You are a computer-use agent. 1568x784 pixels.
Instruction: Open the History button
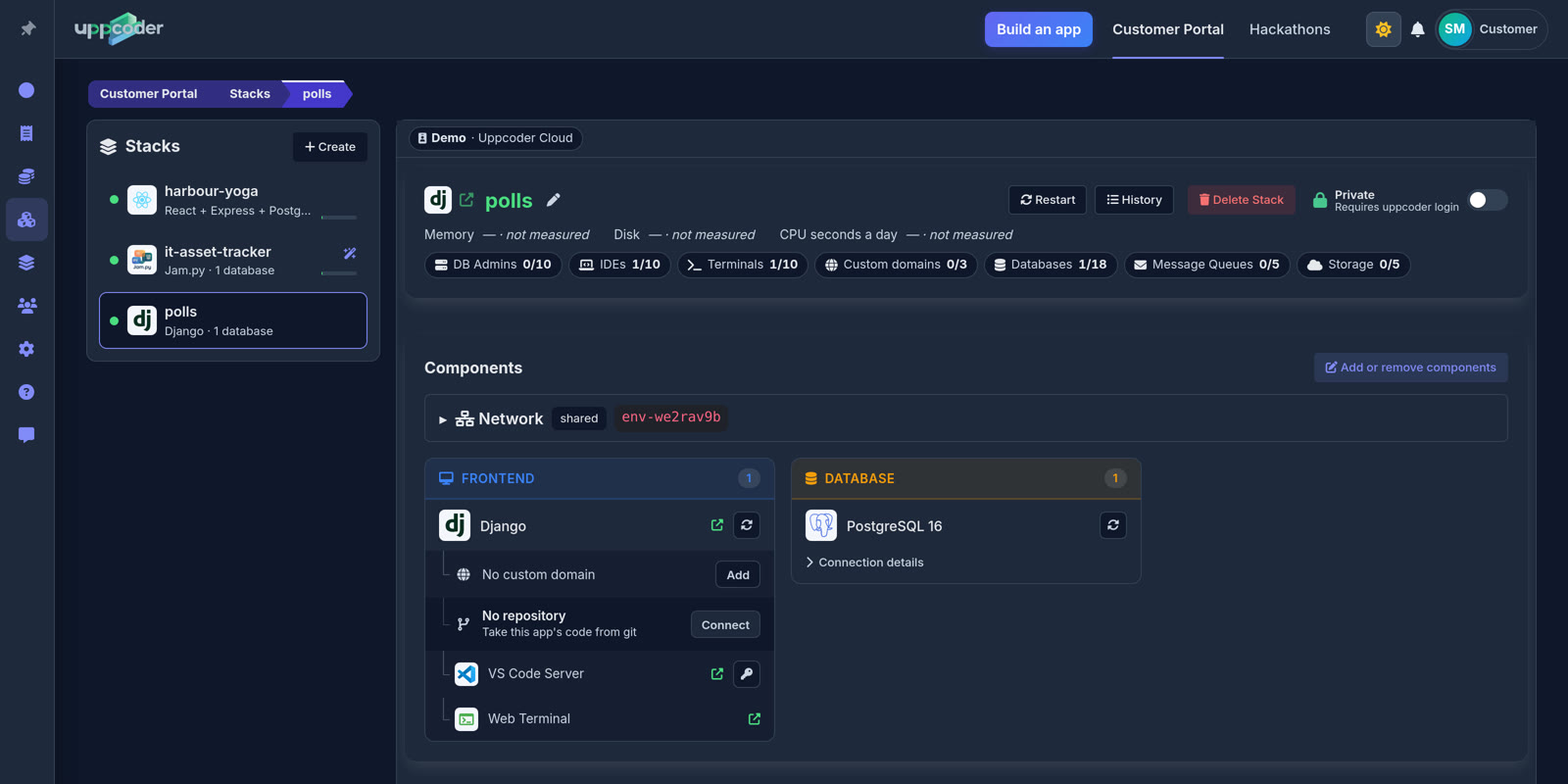point(1134,200)
